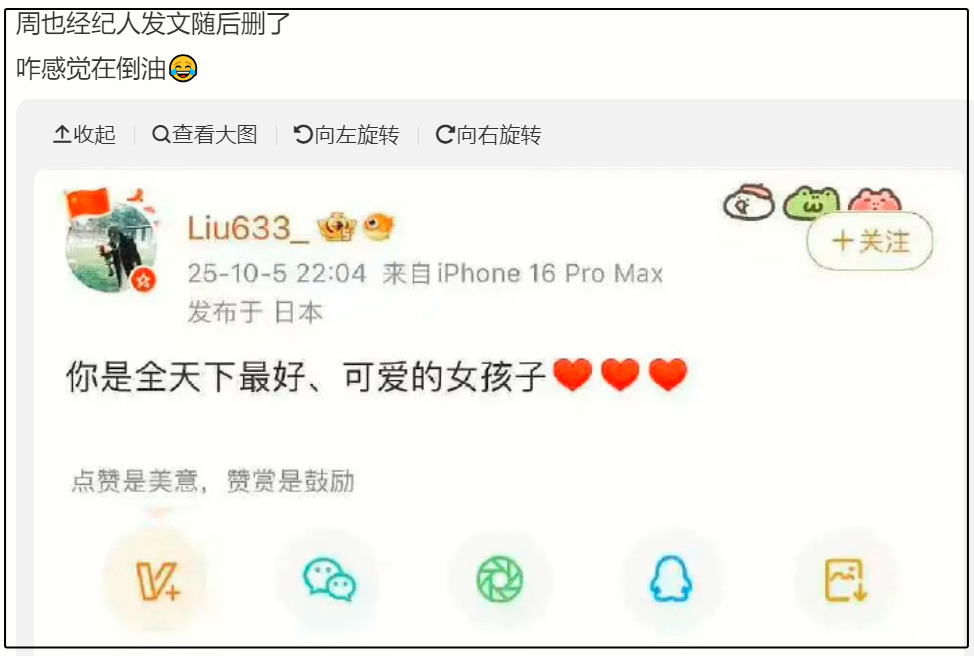Click the green frog sticker icon
This screenshot has height=656, width=974.
pyautogui.click(x=811, y=203)
